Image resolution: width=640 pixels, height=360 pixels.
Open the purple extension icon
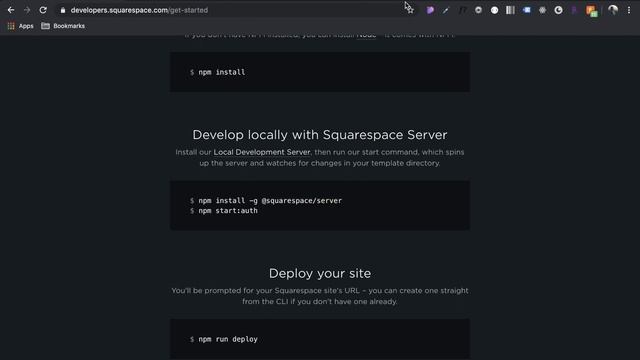(x=430, y=10)
